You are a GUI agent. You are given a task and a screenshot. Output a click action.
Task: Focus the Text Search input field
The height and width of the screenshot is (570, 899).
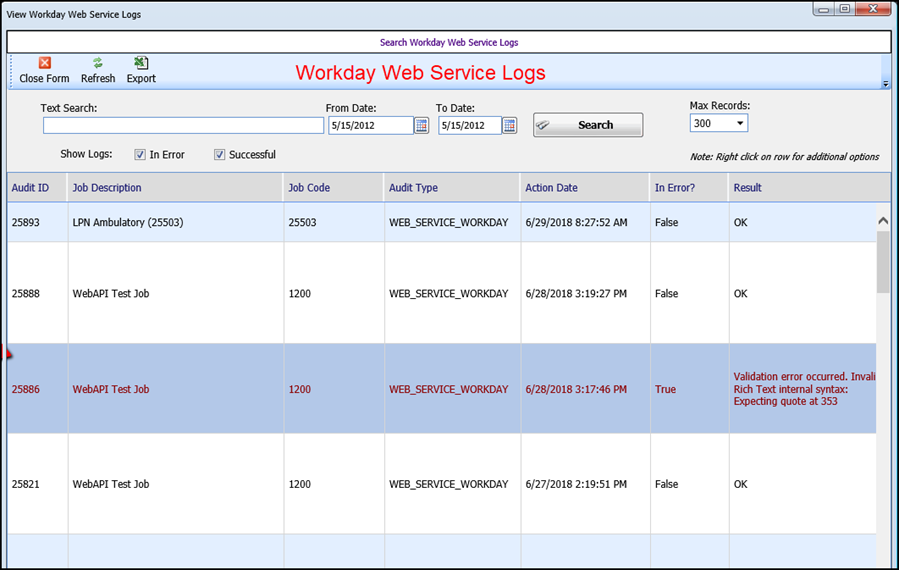tap(183, 126)
